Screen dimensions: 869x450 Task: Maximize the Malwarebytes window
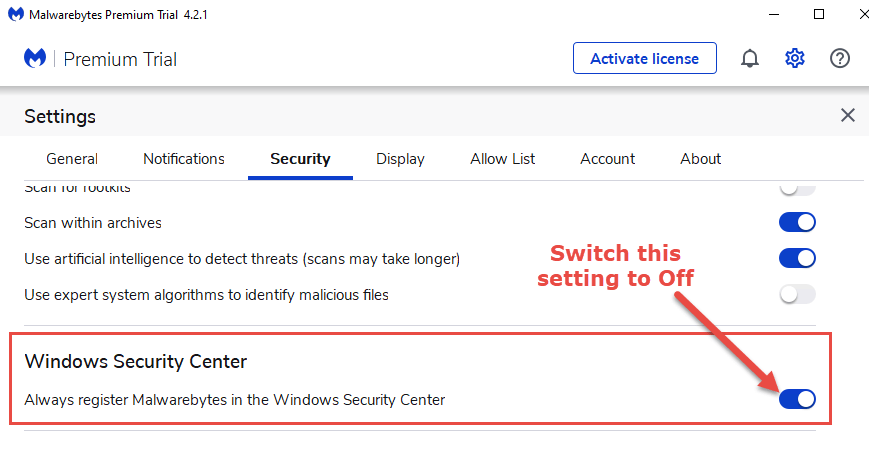coord(819,15)
